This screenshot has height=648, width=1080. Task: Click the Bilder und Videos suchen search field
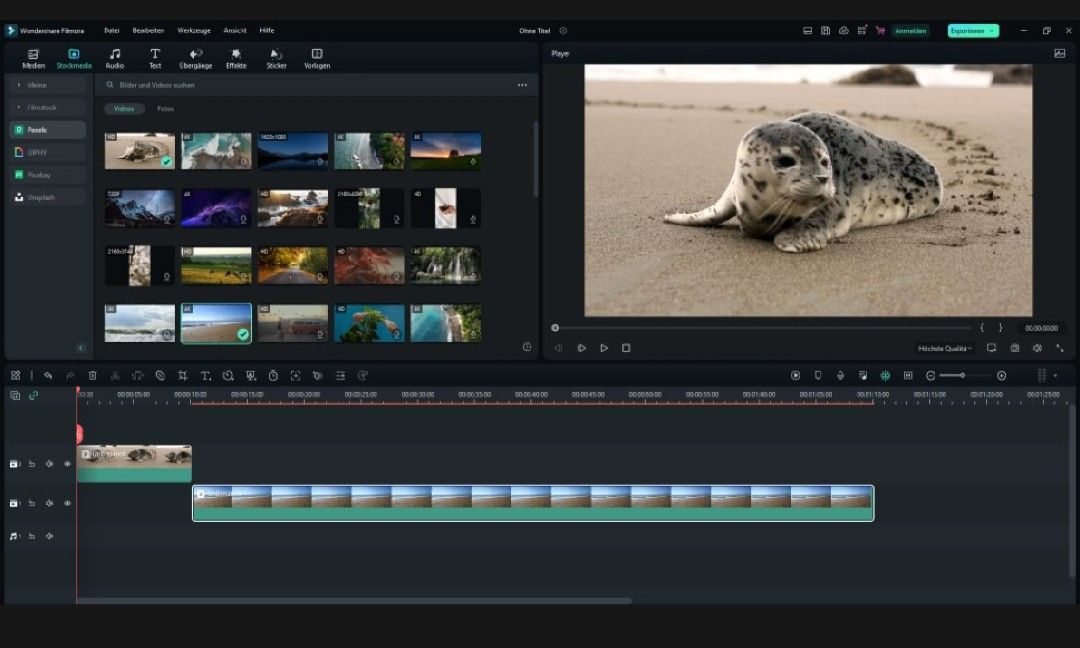click(310, 85)
